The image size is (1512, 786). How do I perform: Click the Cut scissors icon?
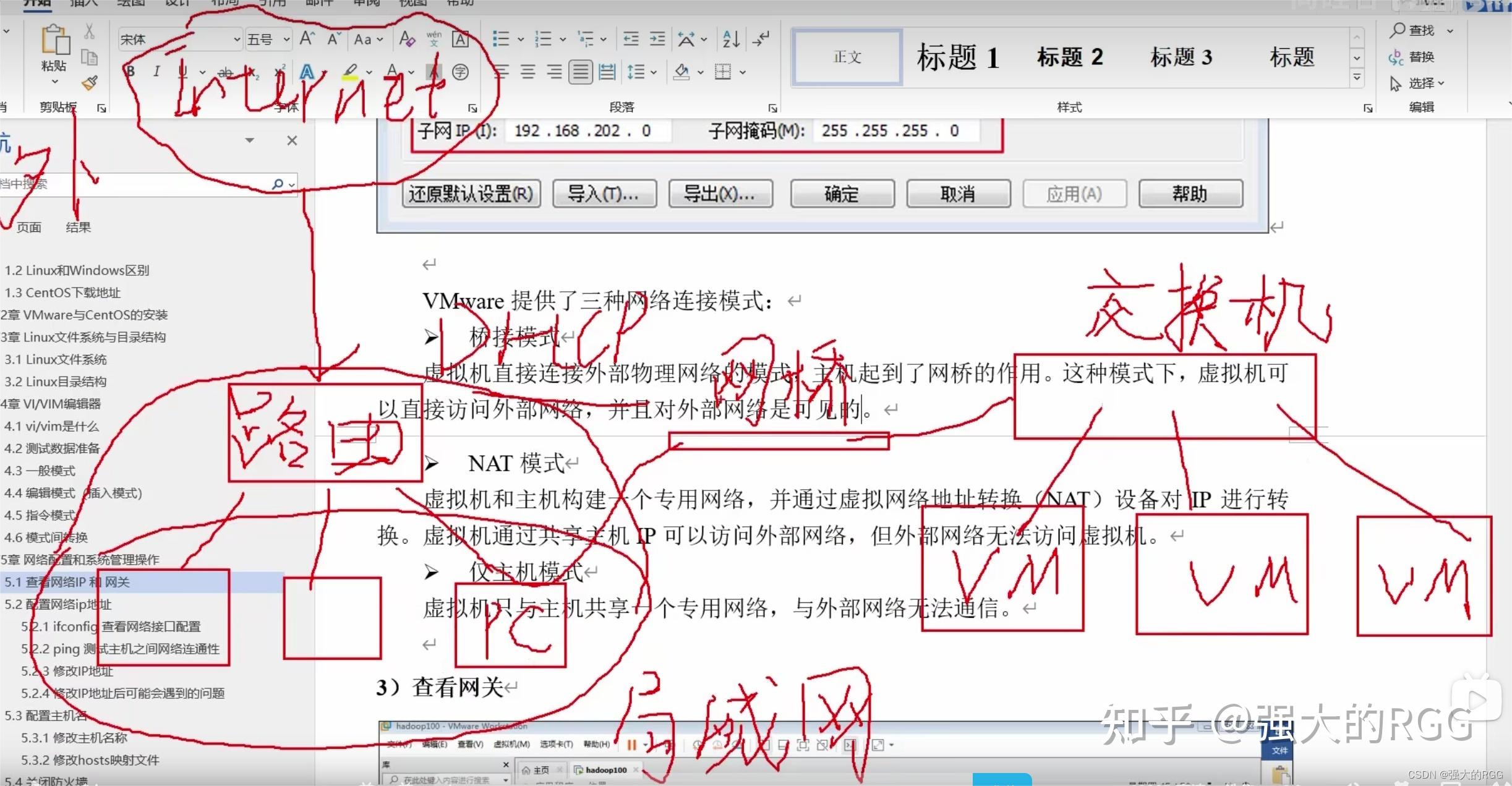[x=90, y=31]
